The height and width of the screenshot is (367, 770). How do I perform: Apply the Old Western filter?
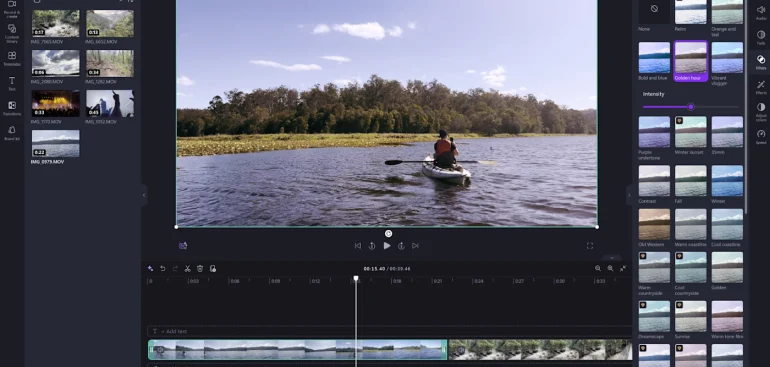(654, 224)
